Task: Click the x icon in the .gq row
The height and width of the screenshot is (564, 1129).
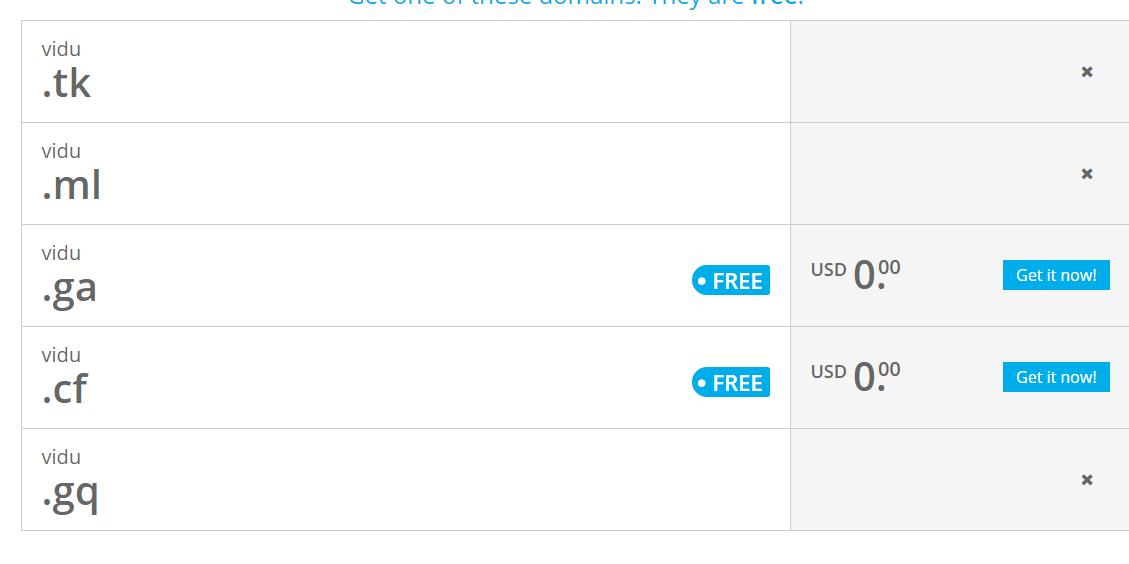Action: click(1087, 480)
